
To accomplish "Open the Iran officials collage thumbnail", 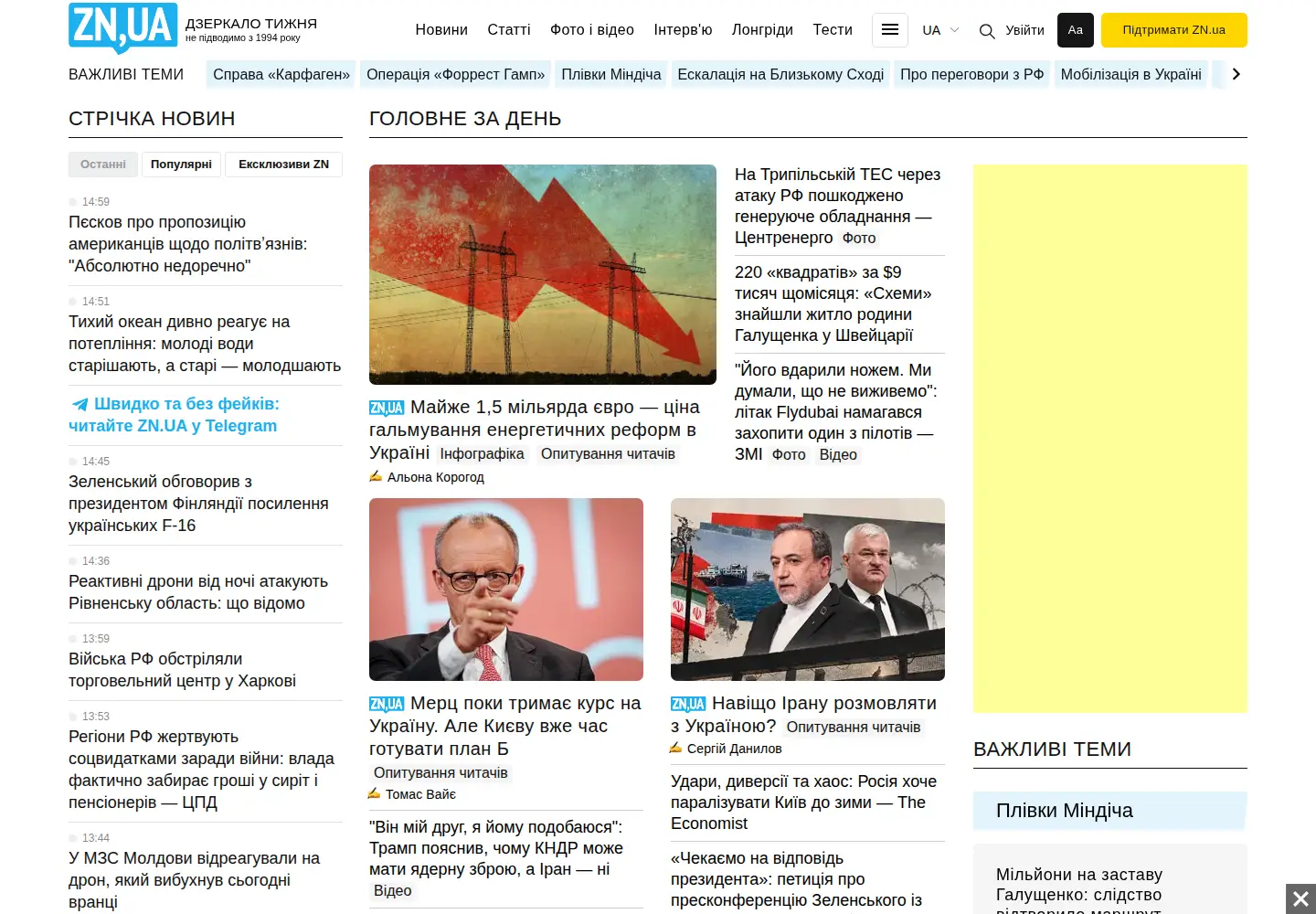I will (808, 590).
